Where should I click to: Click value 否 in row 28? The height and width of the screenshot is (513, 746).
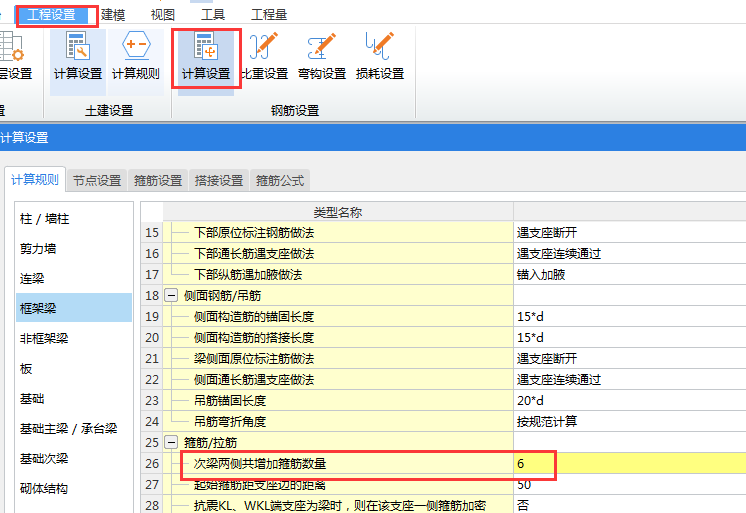522,505
